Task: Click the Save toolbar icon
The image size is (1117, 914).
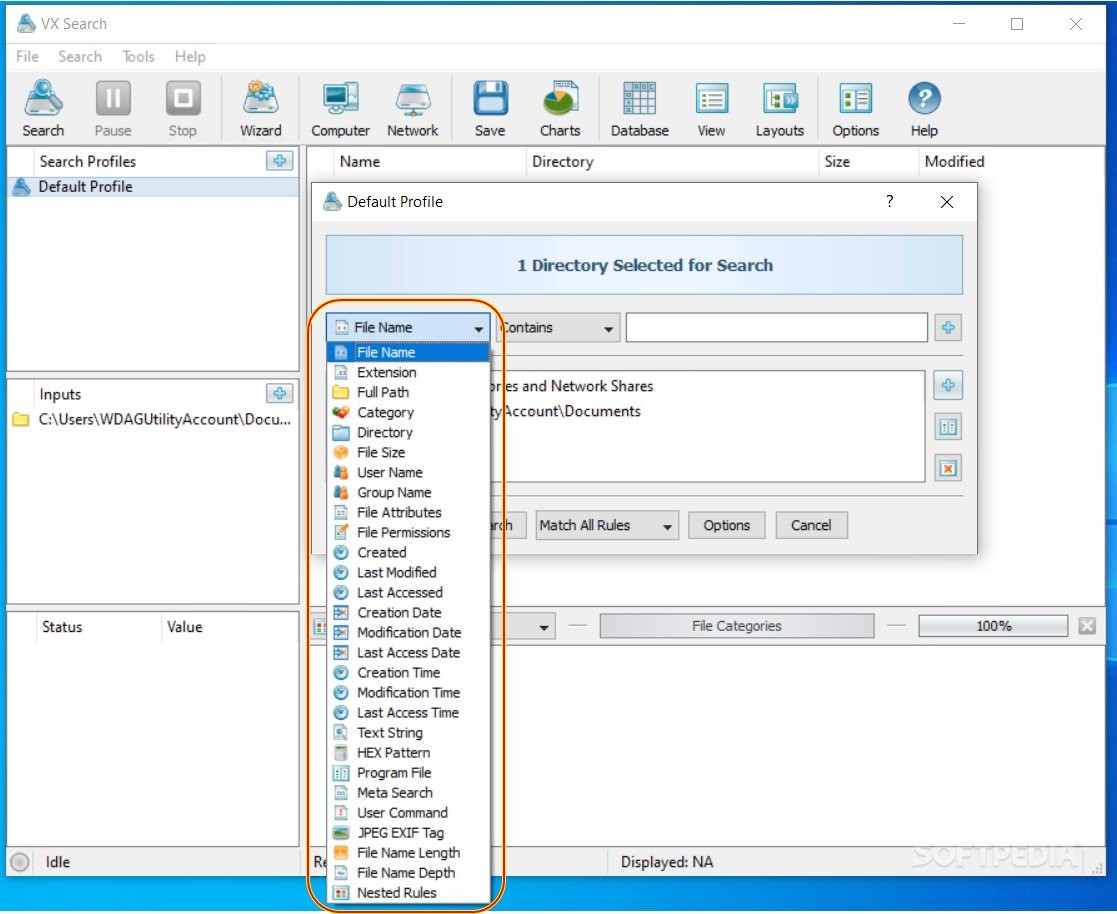Action: [x=490, y=108]
